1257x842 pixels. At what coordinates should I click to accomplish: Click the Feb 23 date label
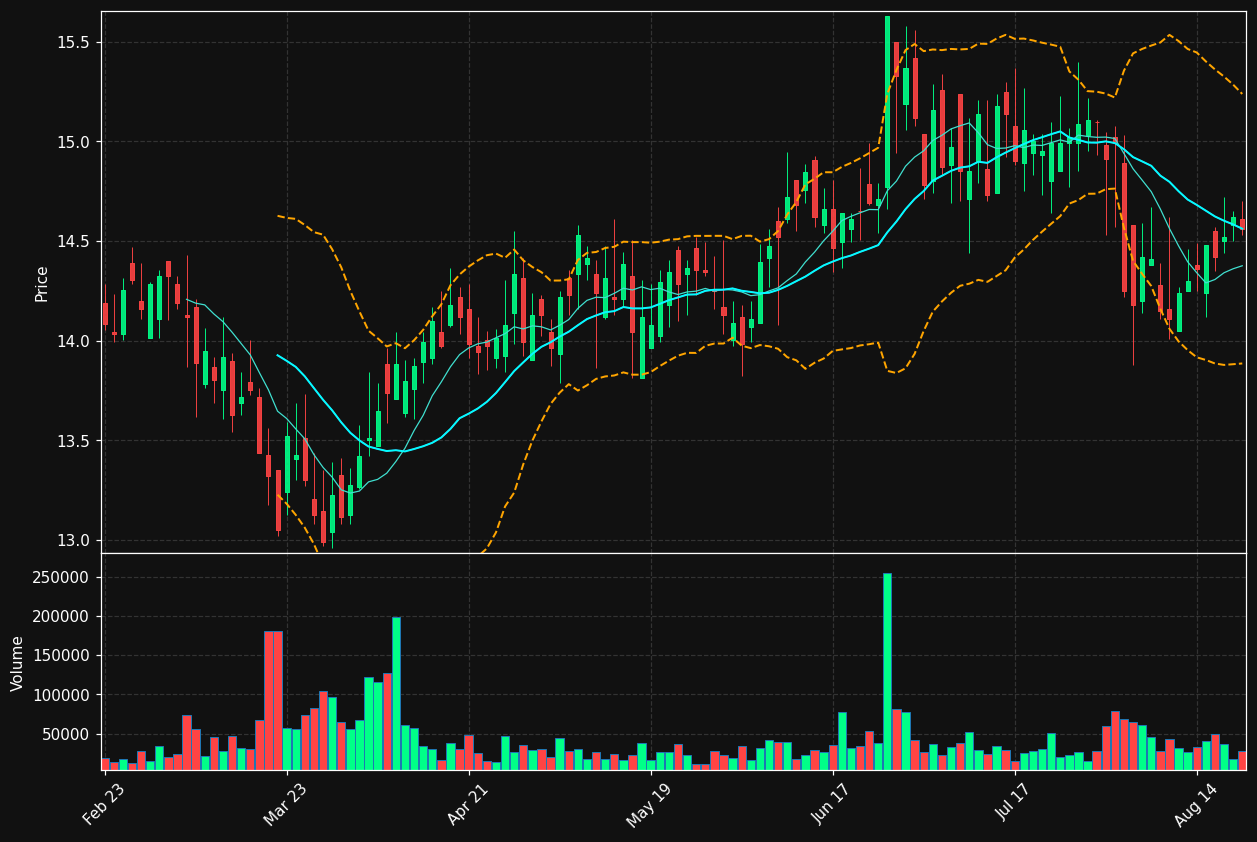click(x=104, y=803)
